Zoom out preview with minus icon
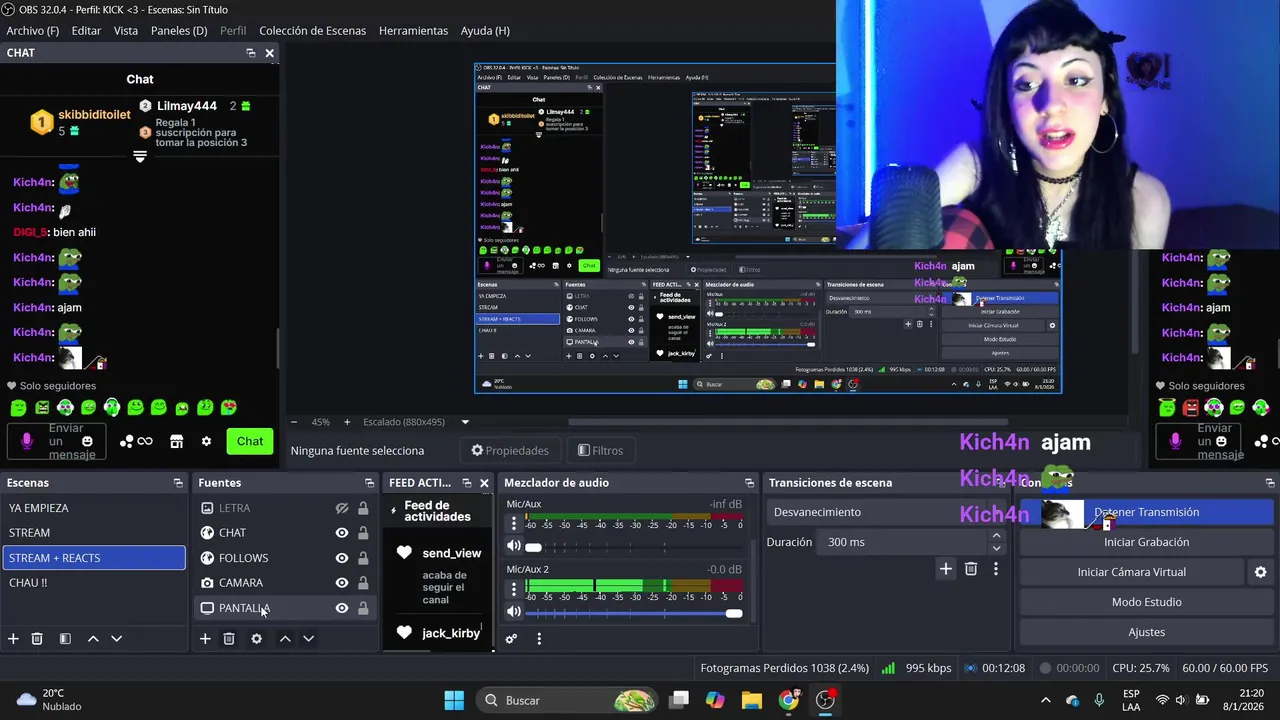The height and width of the screenshot is (720, 1280). coord(293,422)
